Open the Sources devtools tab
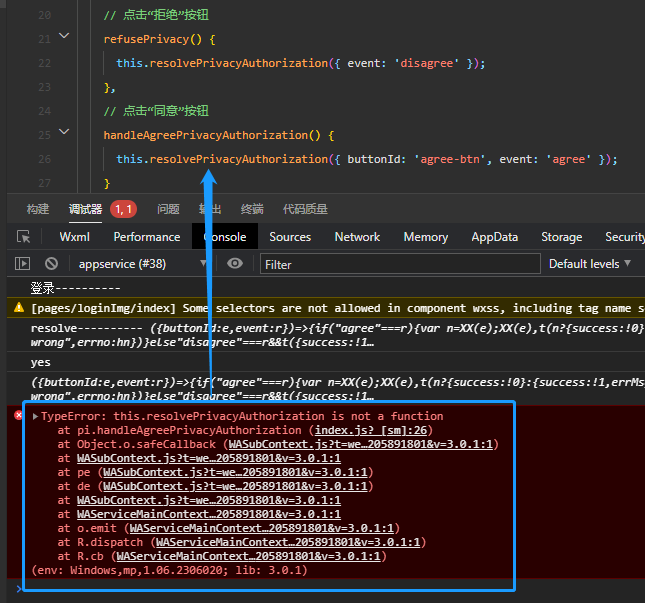Image resolution: width=645 pixels, height=603 pixels. coord(290,237)
